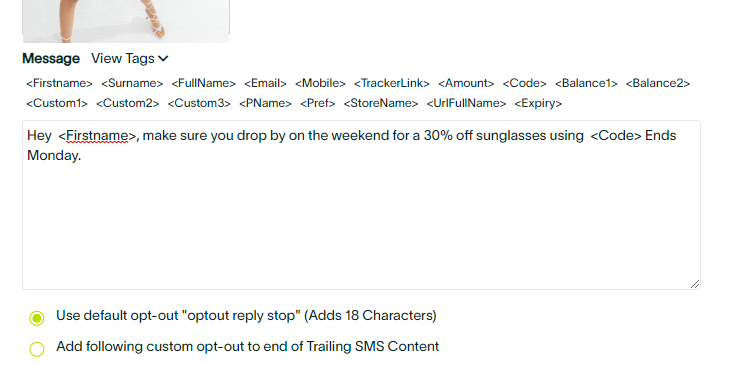Viewport: 737px width, 365px height.
Task: Insert the <Firstname> tag
Action: click(x=59, y=84)
